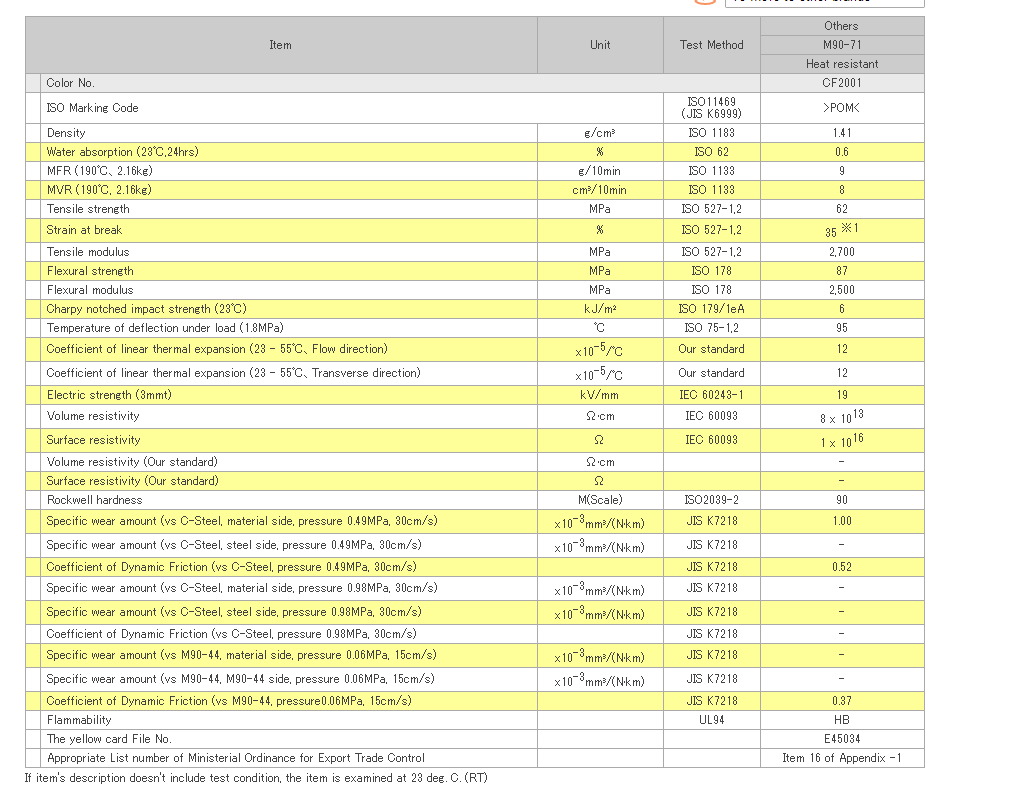This screenshot has height=801, width=1034.
Task: Select the water absorption value '0.6'
Action: point(842,152)
